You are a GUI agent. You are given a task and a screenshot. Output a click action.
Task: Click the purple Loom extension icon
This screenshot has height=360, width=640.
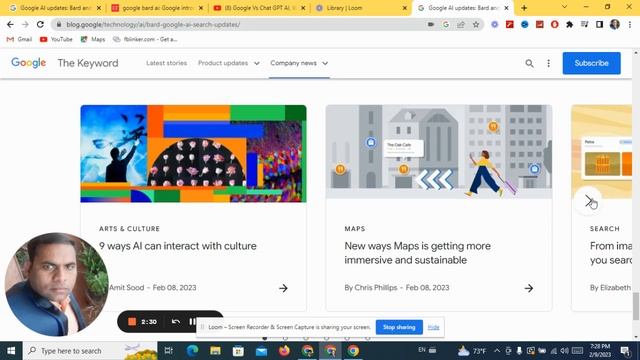[x=495, y=24]
